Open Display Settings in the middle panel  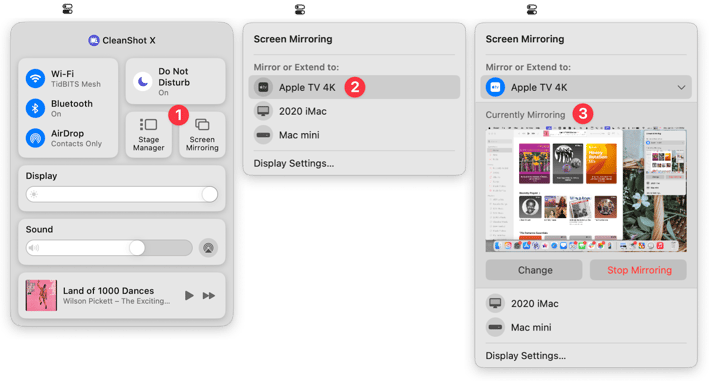[x=294, y=164]
